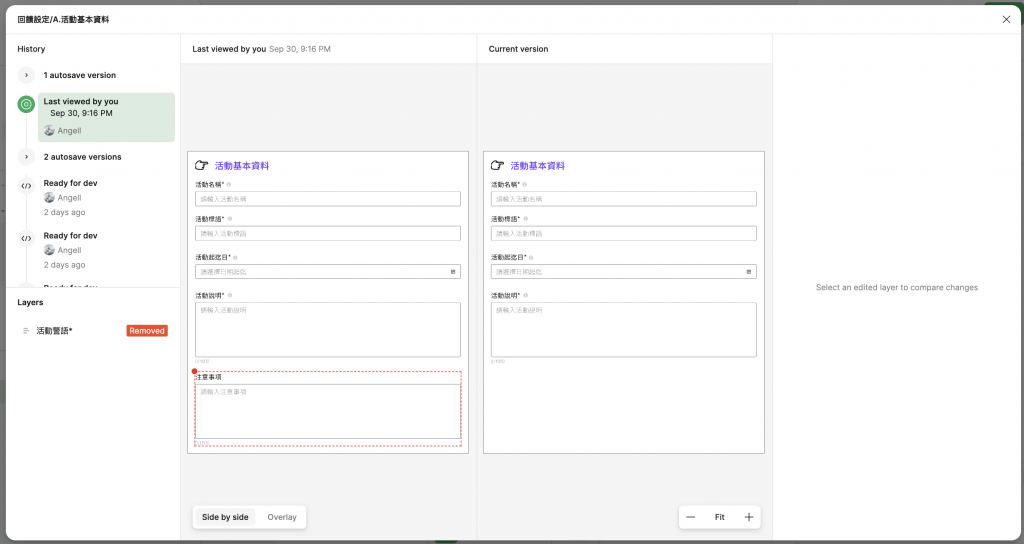Click the 'Sep 30, 9:16 PM' timestamp in column header
The height and width of the screenshot is (544, 1024).
[x=300, y=49]
